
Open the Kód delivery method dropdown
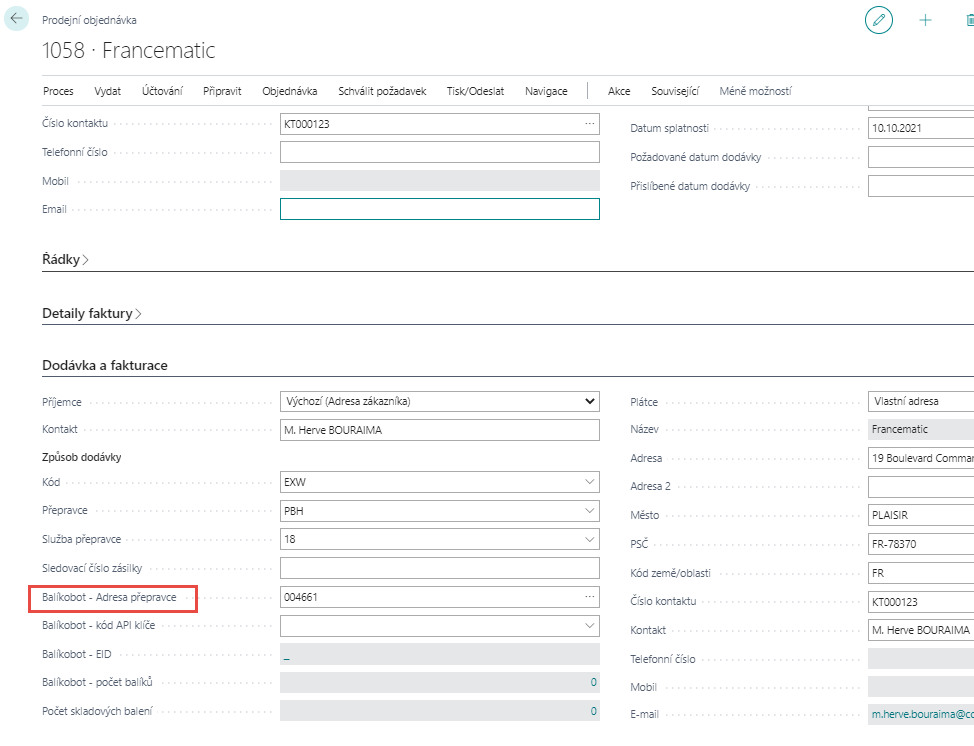(588, 482)
